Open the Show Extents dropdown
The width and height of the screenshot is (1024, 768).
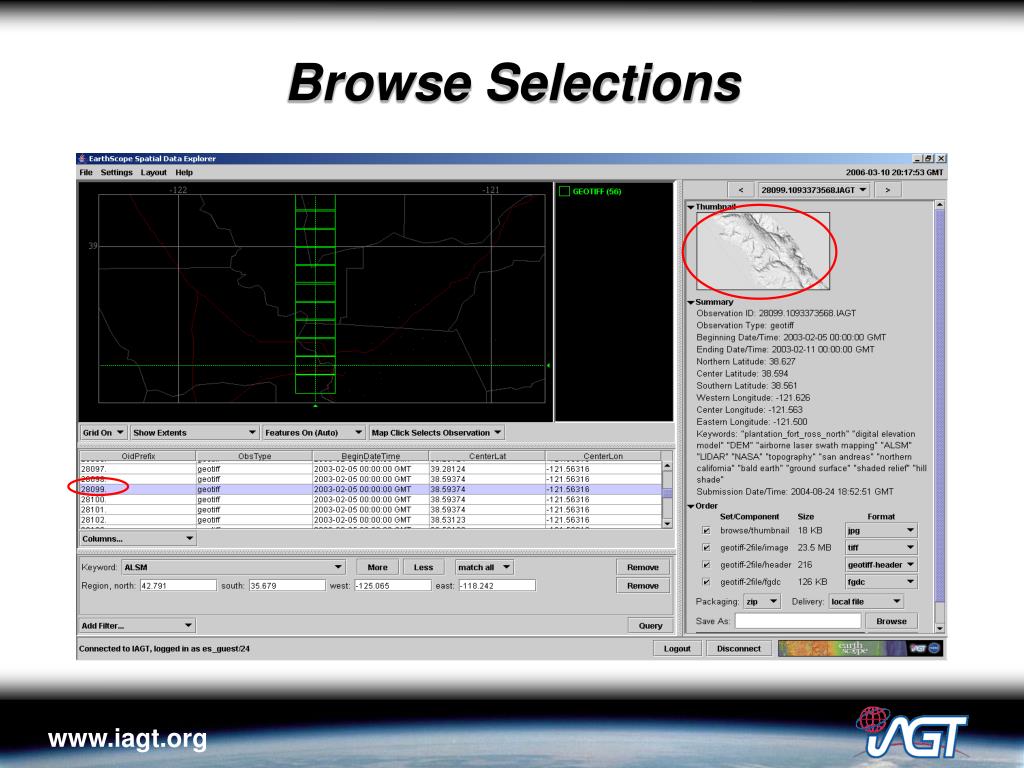194,432
